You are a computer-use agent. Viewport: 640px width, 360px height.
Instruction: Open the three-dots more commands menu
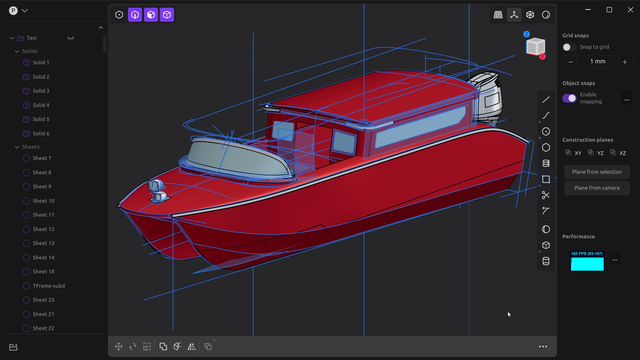543,347
